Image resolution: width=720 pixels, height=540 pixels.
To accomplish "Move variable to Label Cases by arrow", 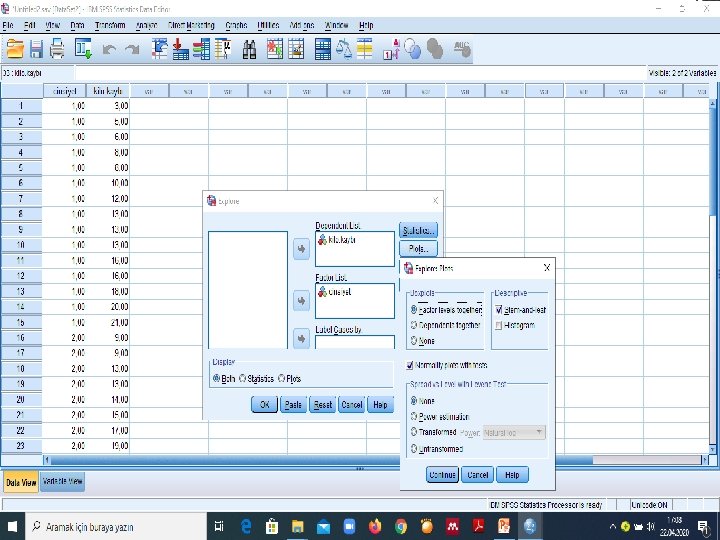I will [301, 338].
